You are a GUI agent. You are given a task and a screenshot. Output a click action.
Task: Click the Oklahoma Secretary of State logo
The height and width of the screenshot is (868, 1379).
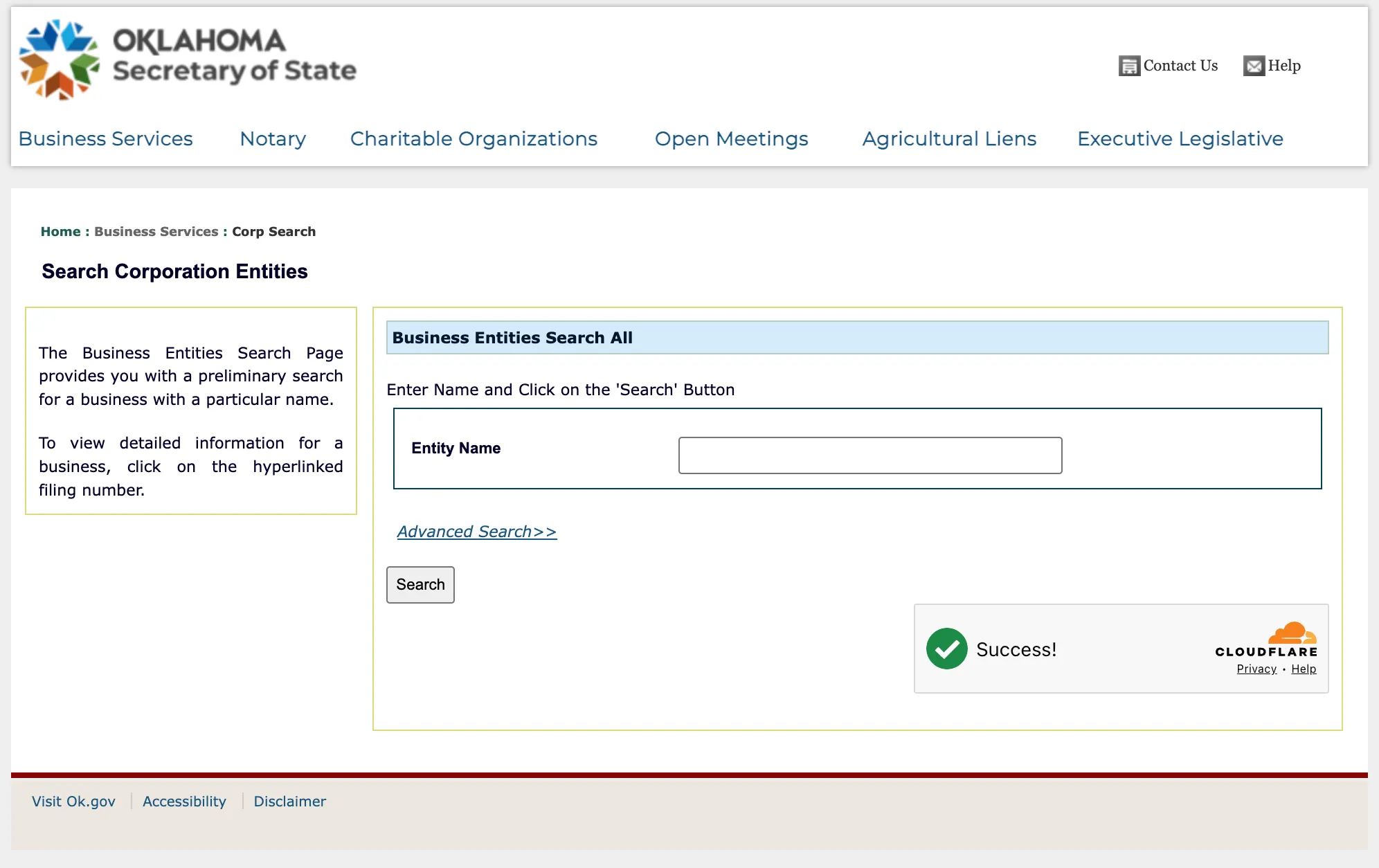[x=188, y=60]
